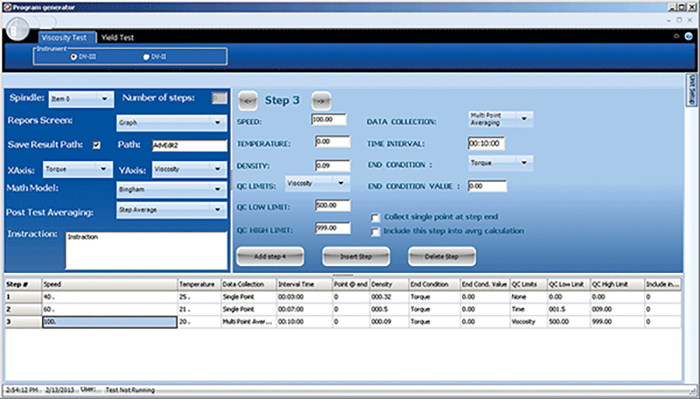The image size is (700, 399).
Task: Open the End Condition Torque dropdown
Action: tap(500, 163)
